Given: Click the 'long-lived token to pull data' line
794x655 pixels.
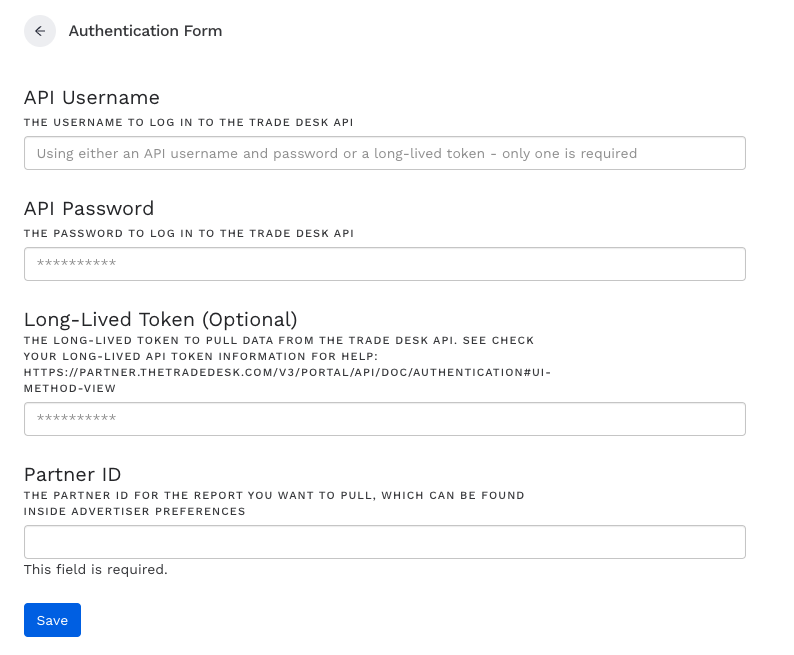Looking at the screenshot, I should (x=279, y=341).
